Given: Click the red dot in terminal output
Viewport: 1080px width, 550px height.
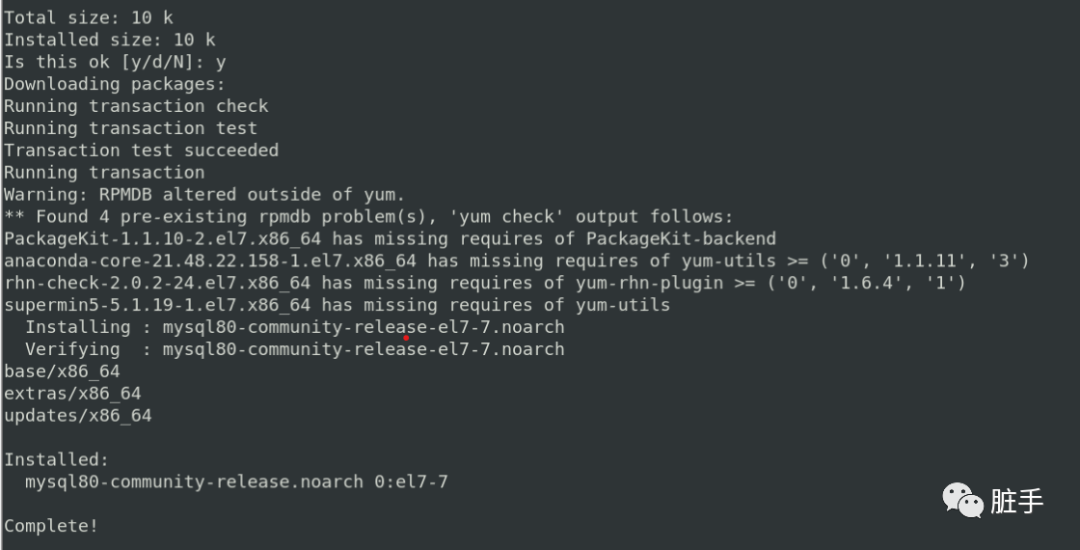Looking at the screenshot, I should (406, 338).
